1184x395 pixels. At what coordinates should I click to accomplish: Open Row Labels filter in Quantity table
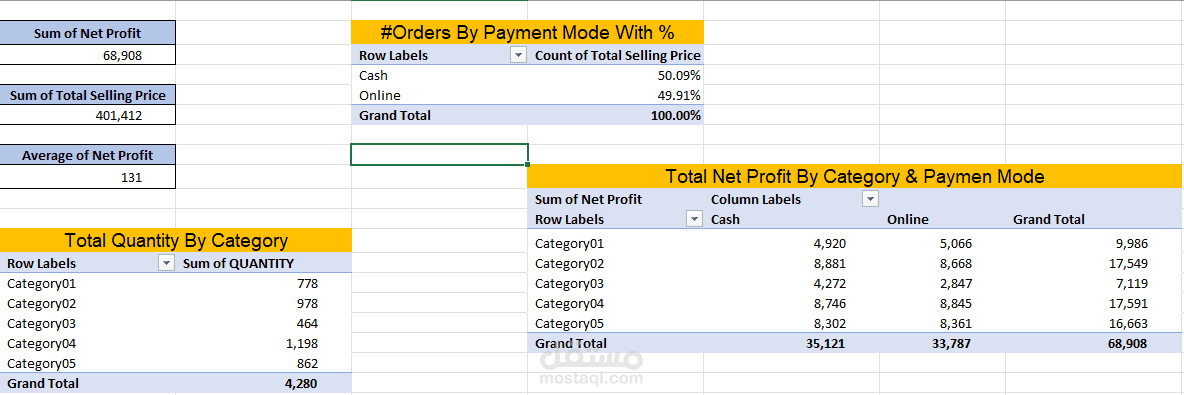tap(166, 264)
